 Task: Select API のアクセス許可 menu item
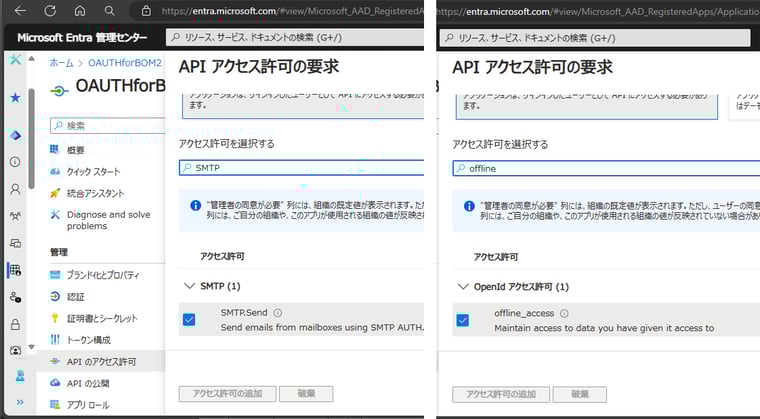pyautogui.click(x=100, y=361)
